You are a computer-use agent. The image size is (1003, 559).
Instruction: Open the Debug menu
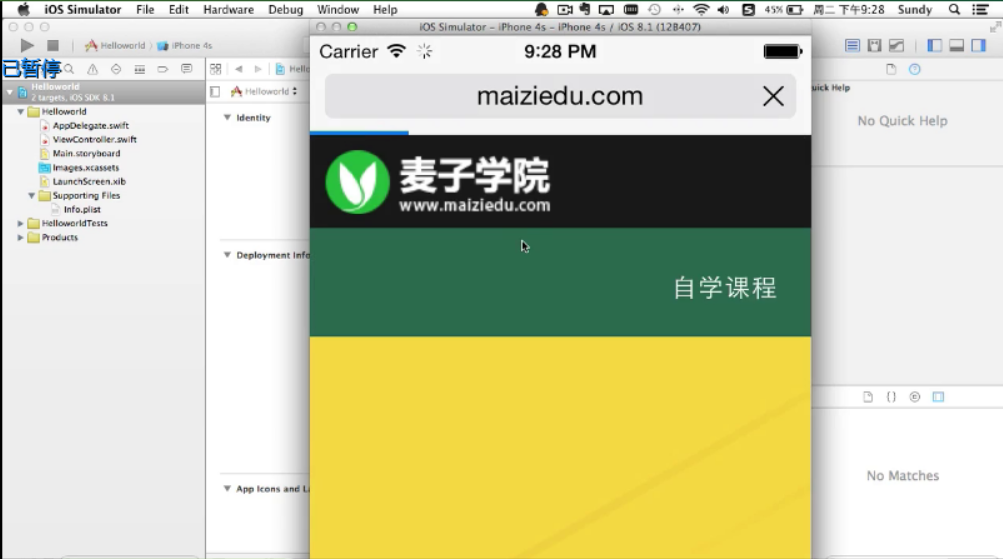[285, 10]
